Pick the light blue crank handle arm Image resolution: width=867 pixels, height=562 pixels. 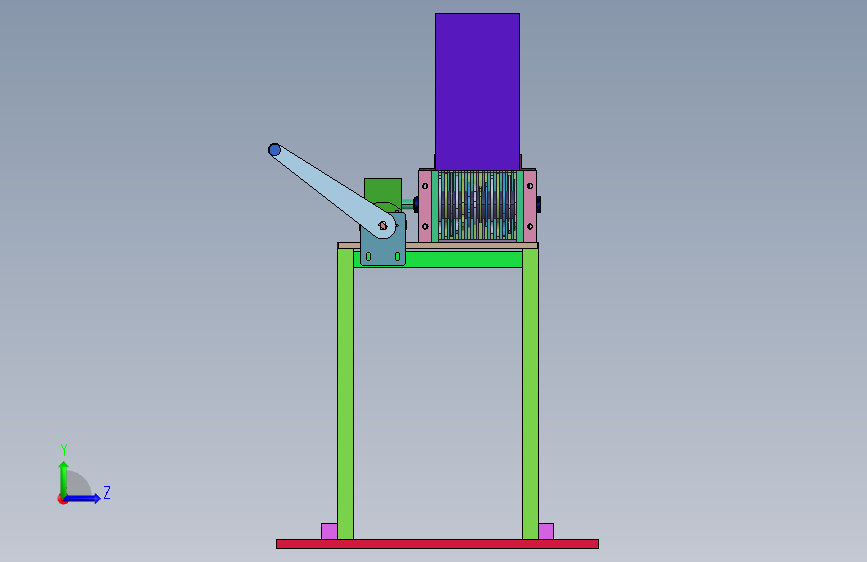pos(333,191)
